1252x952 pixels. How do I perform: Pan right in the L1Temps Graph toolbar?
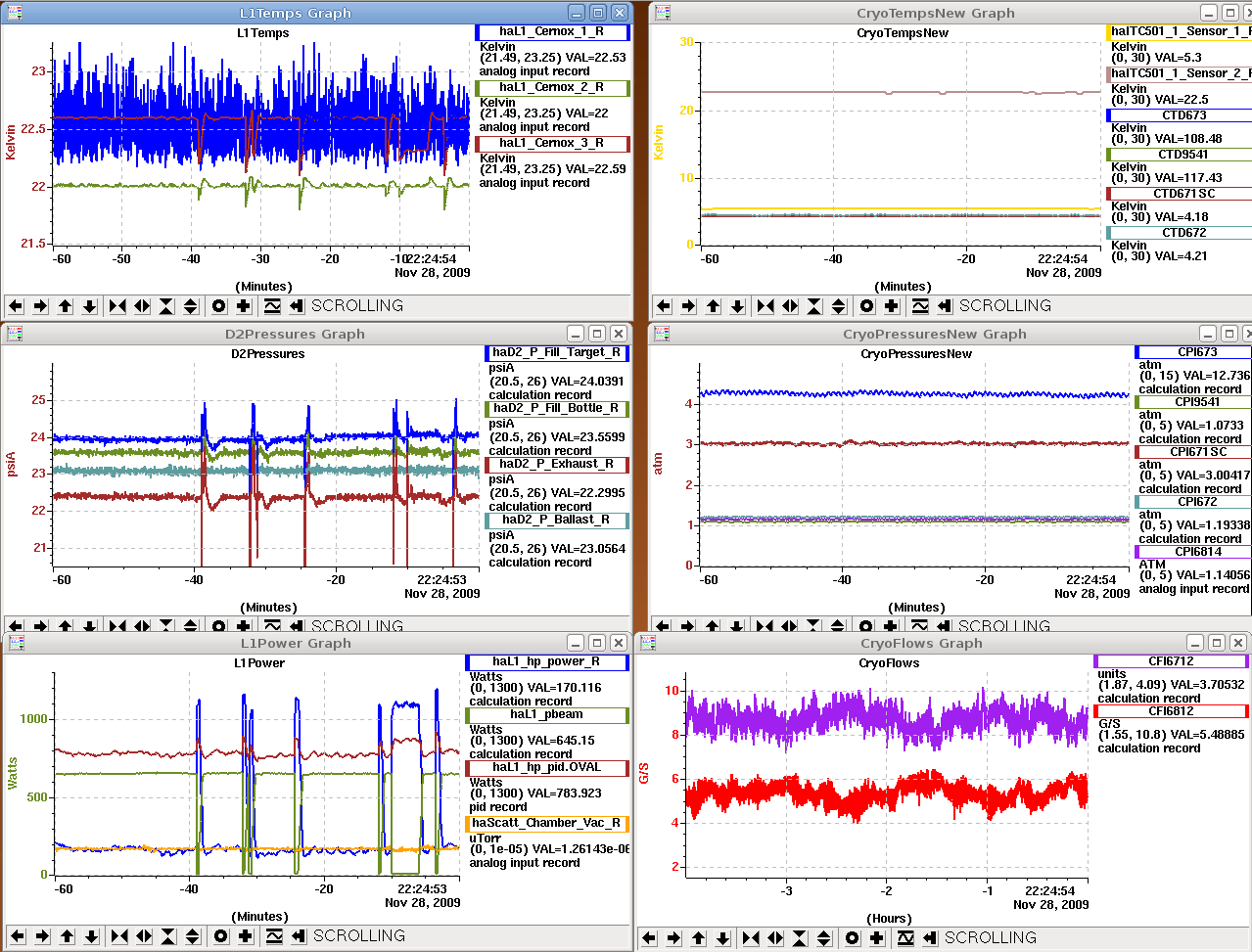[40, 306]
